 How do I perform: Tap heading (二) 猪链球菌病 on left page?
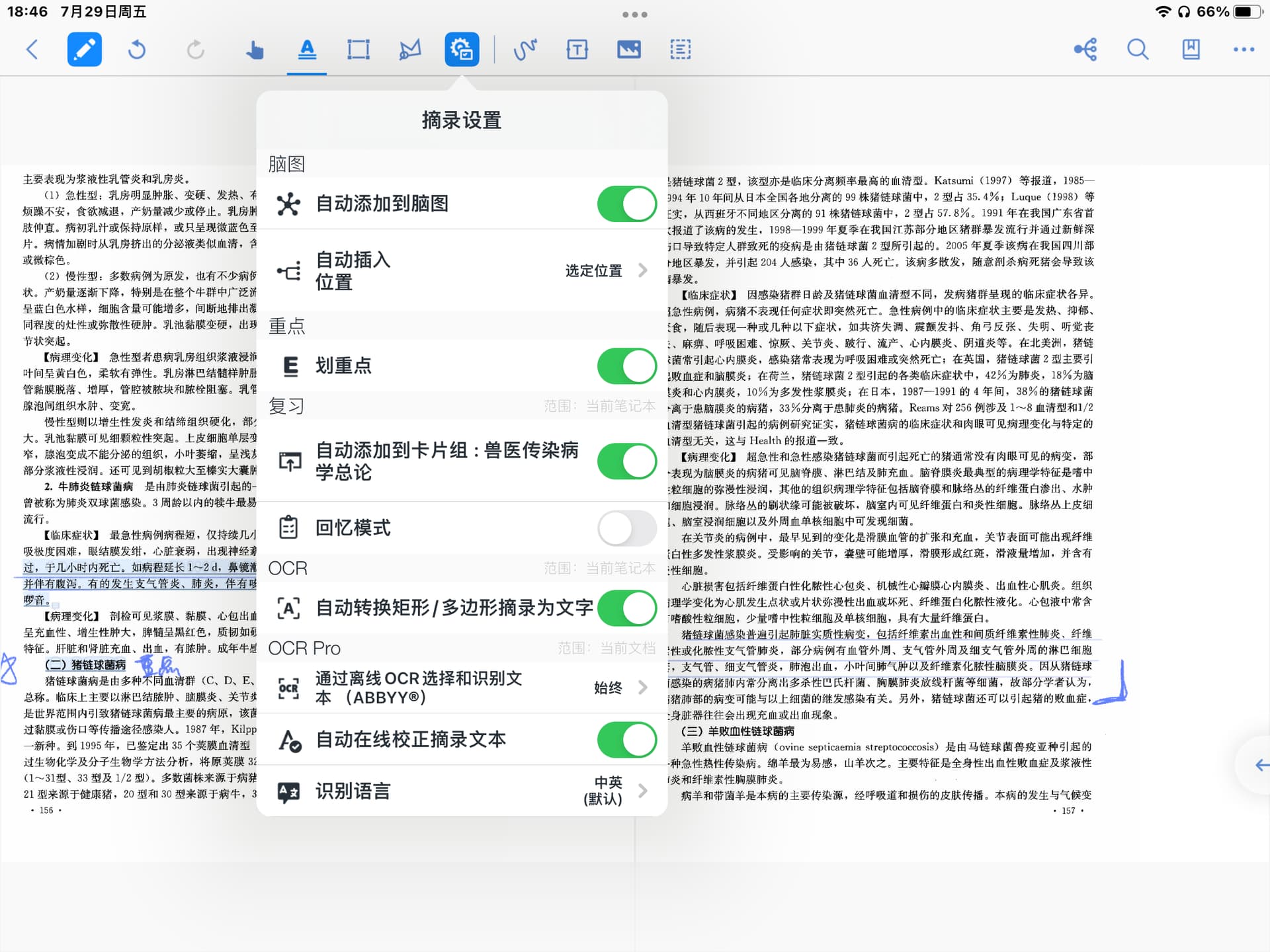click(x=85, y=664)
